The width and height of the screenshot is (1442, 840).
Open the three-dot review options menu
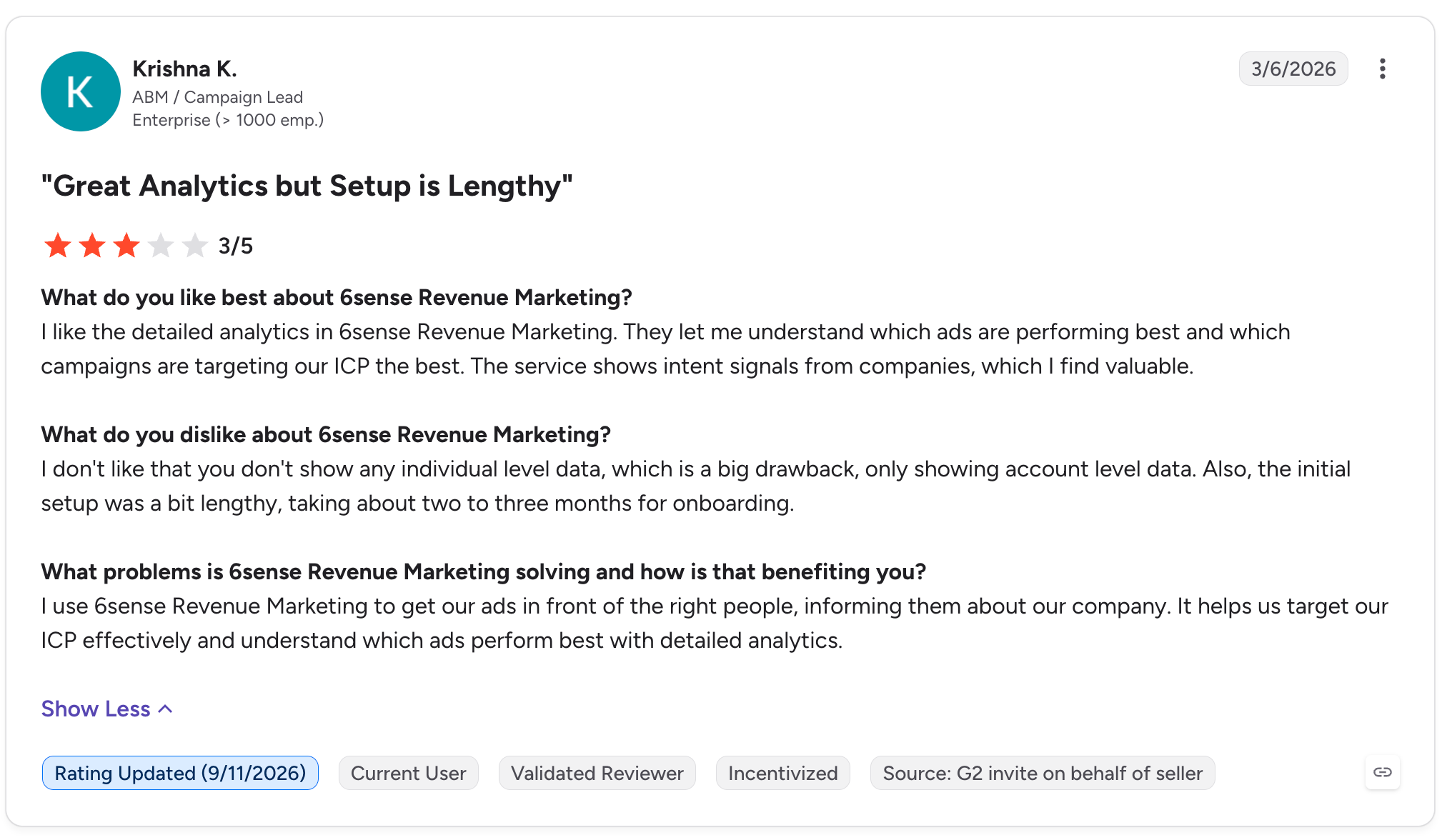pyautogui.click(x=1382, y=69)
